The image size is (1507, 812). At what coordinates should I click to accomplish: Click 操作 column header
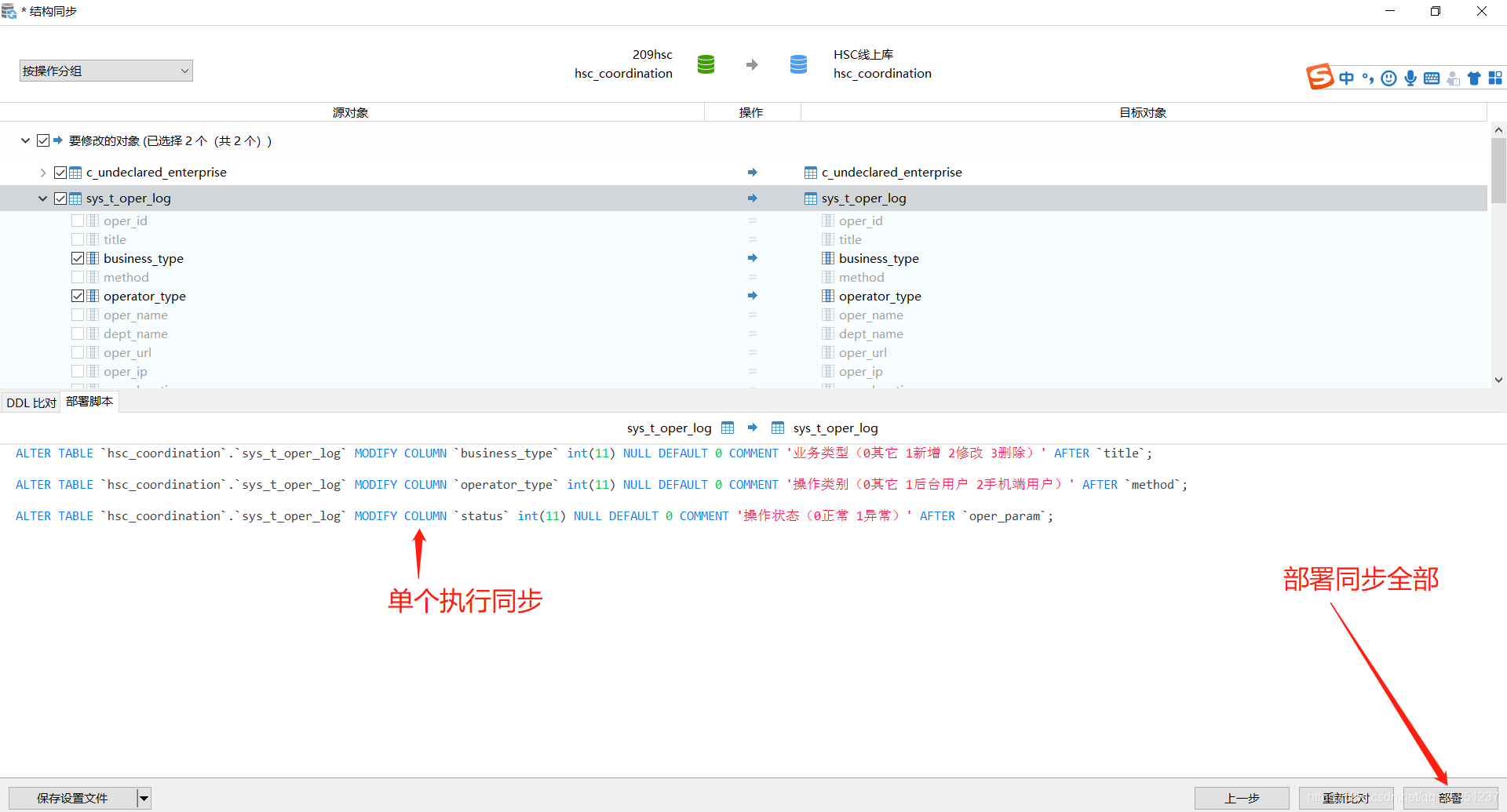click(x=751, y=112)
